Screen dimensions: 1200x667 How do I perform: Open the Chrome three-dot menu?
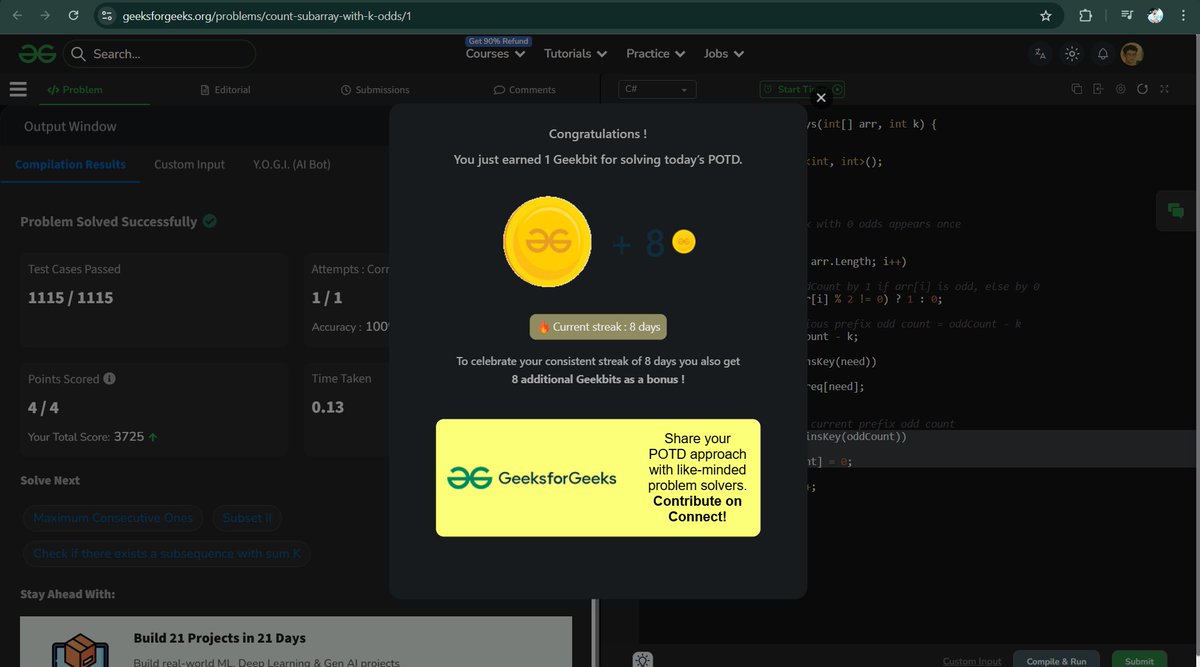coord(1183,16)
